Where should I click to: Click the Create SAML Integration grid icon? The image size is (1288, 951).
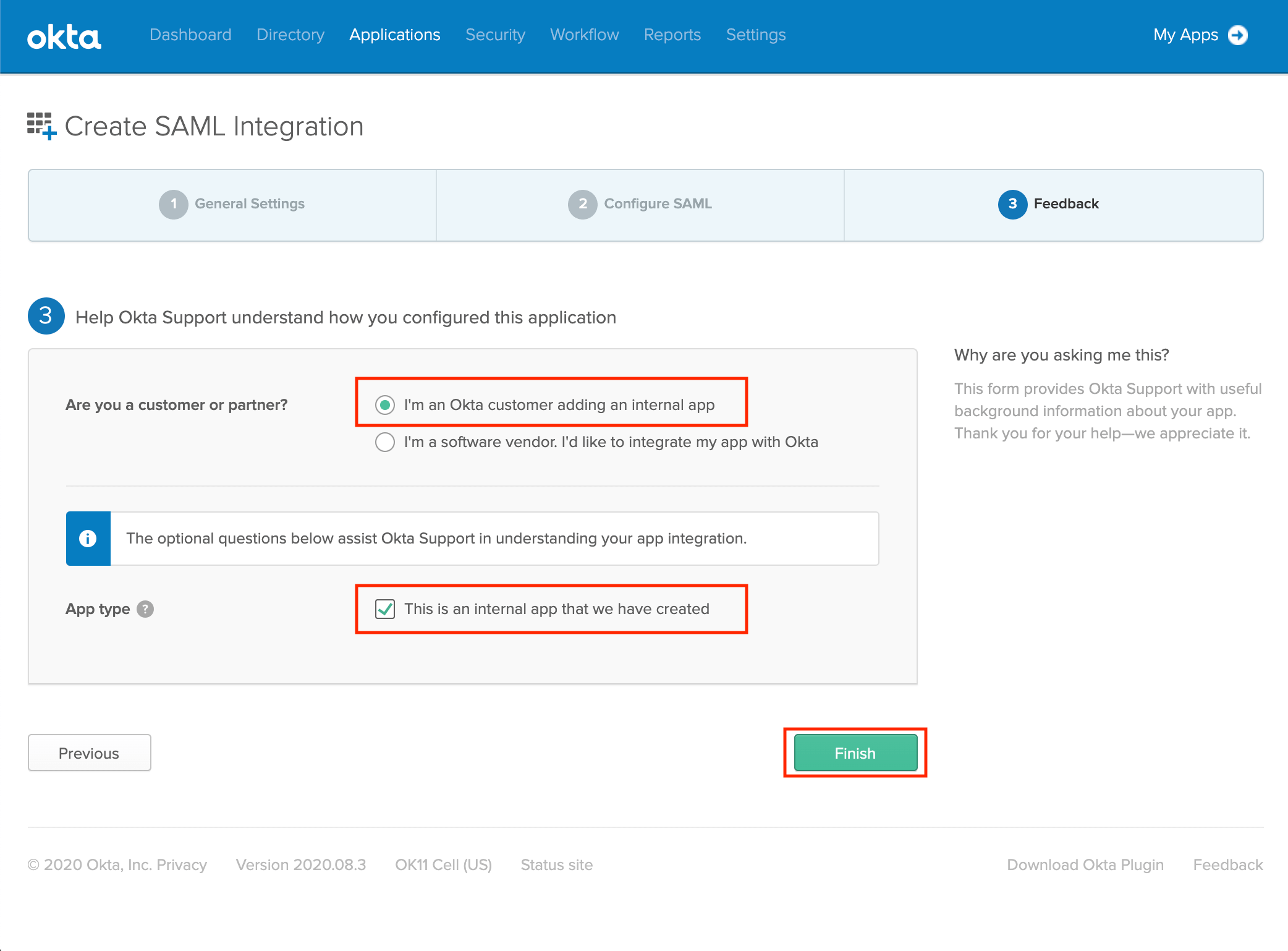[41, 126]
